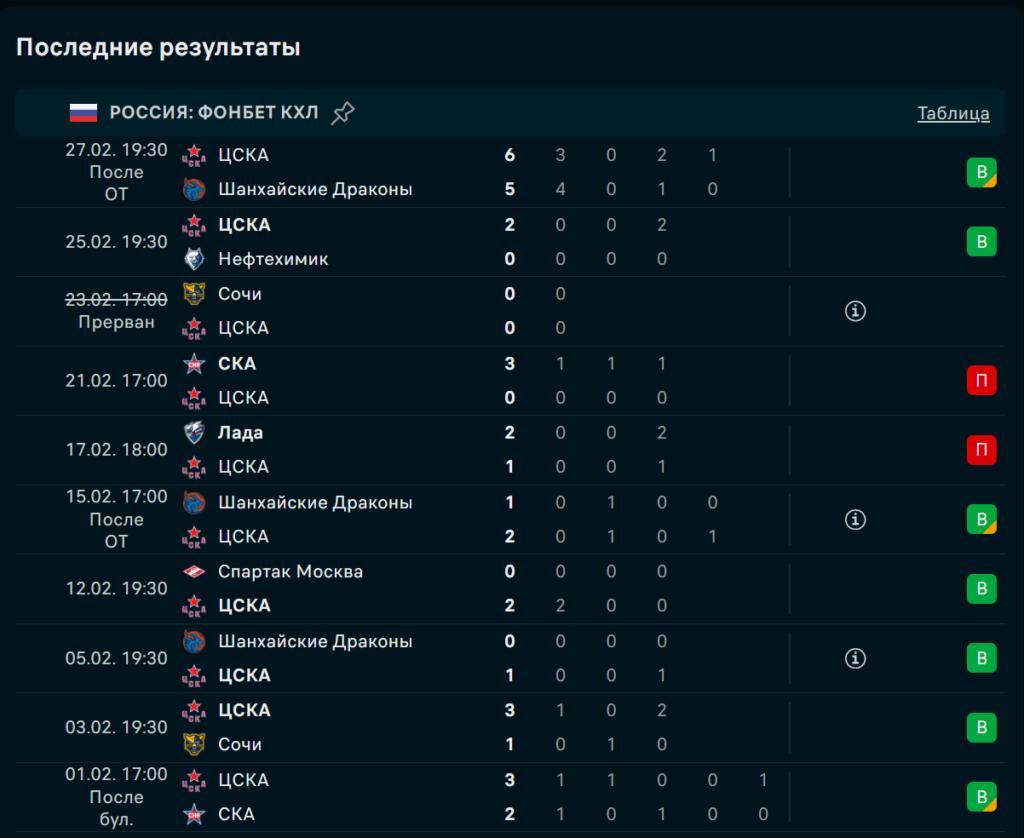Open the Таблица standings link

pyautogui.click(x=953, y=113)
